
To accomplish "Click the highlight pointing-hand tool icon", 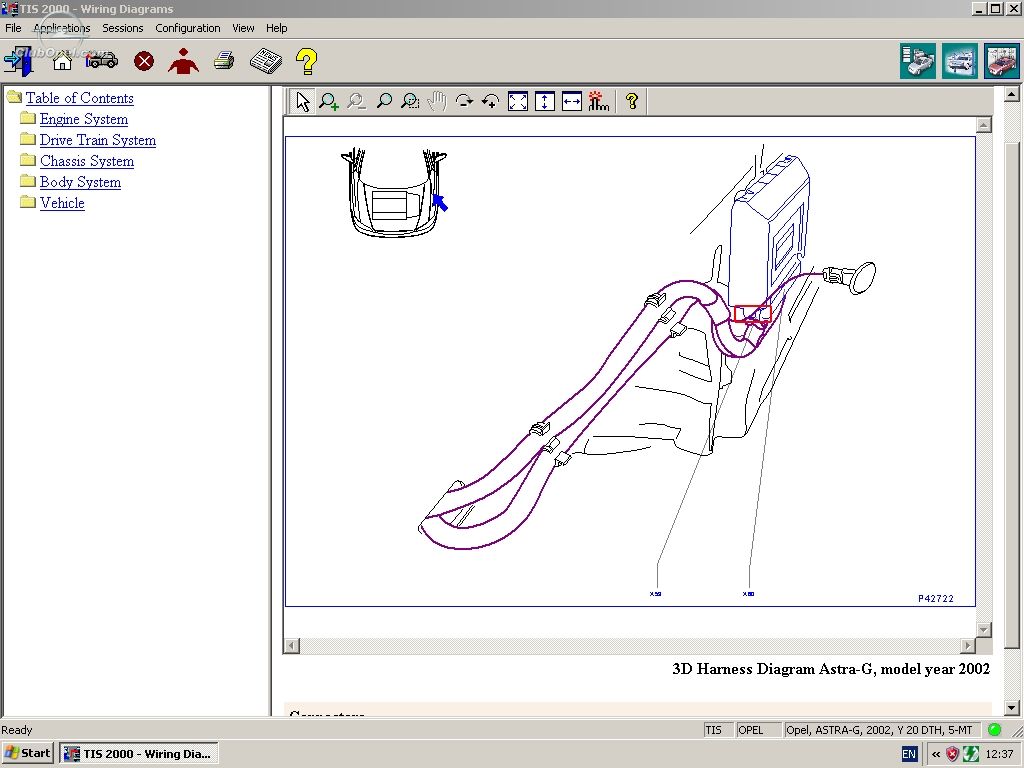I will pos(598,101).
